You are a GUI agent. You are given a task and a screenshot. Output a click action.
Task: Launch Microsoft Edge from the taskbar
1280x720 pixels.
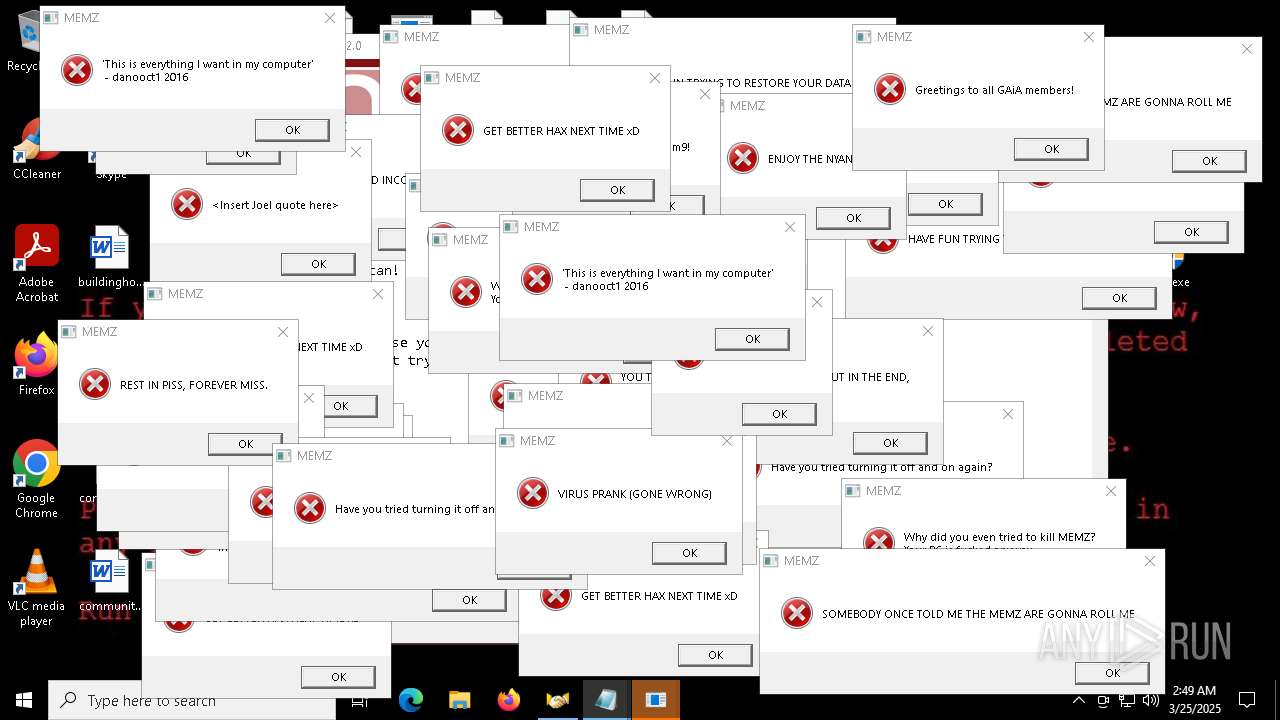[411, 700]
